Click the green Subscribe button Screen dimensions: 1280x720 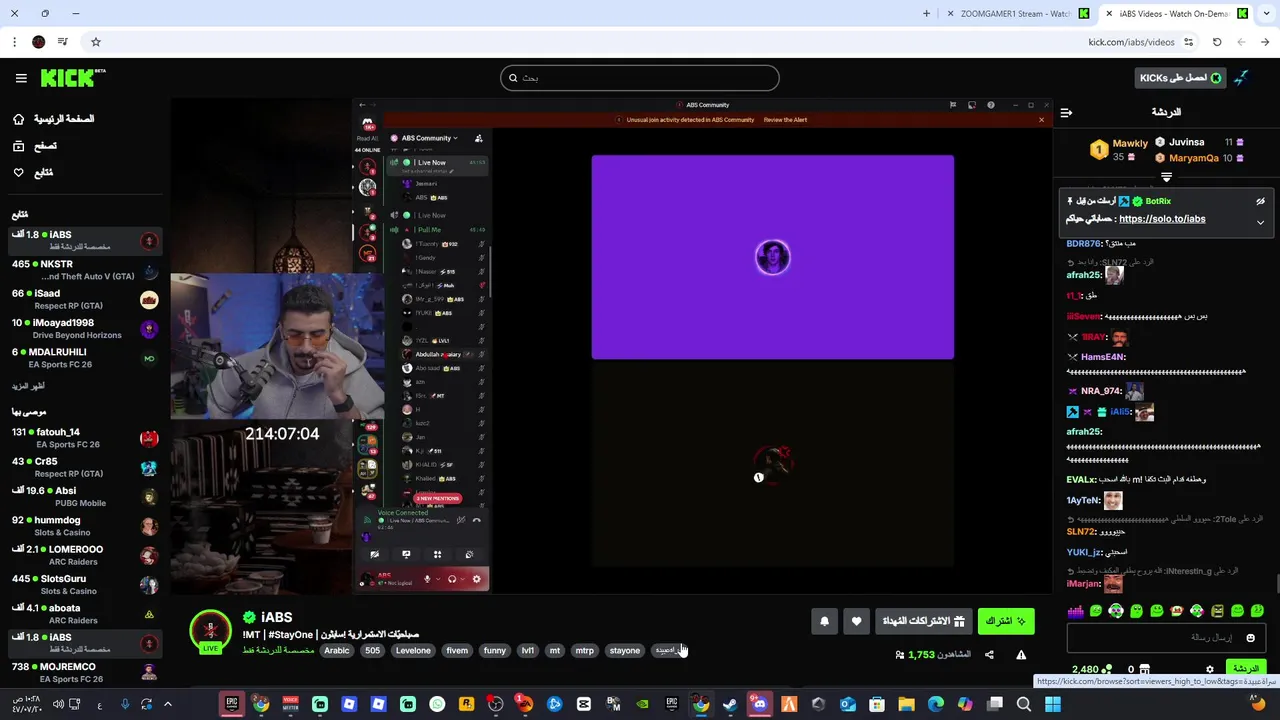pyautogui.click(x=1005, y=621)
